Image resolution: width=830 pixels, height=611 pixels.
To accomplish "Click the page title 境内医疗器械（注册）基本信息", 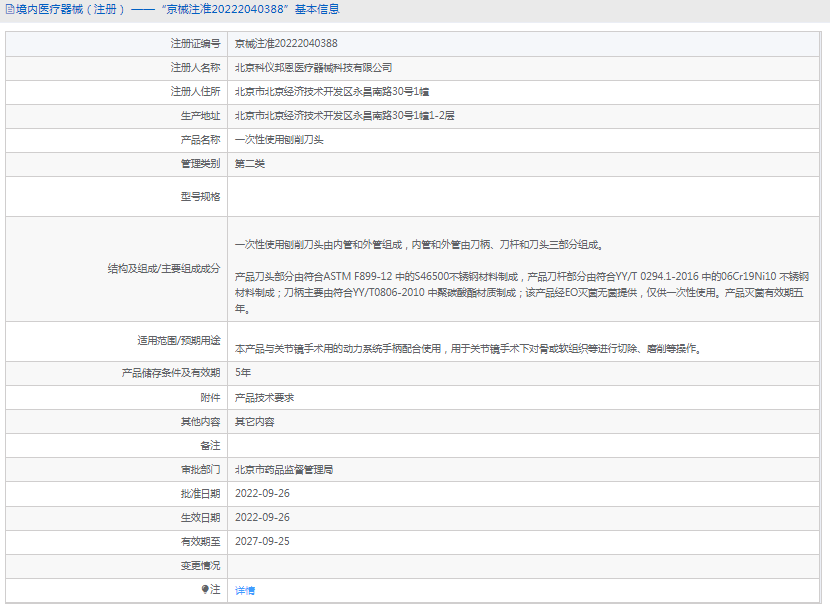I will [x=177, y=10].
